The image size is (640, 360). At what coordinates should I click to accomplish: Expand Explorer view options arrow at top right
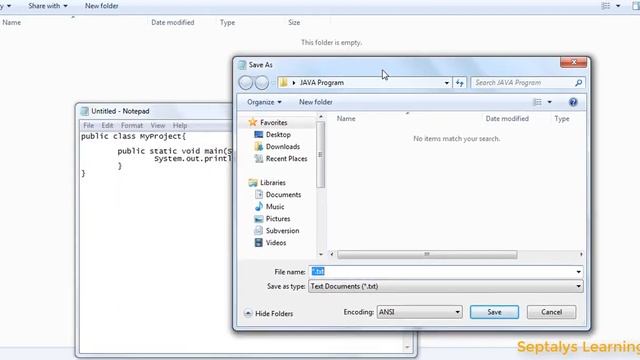click(x=618, y=6)
